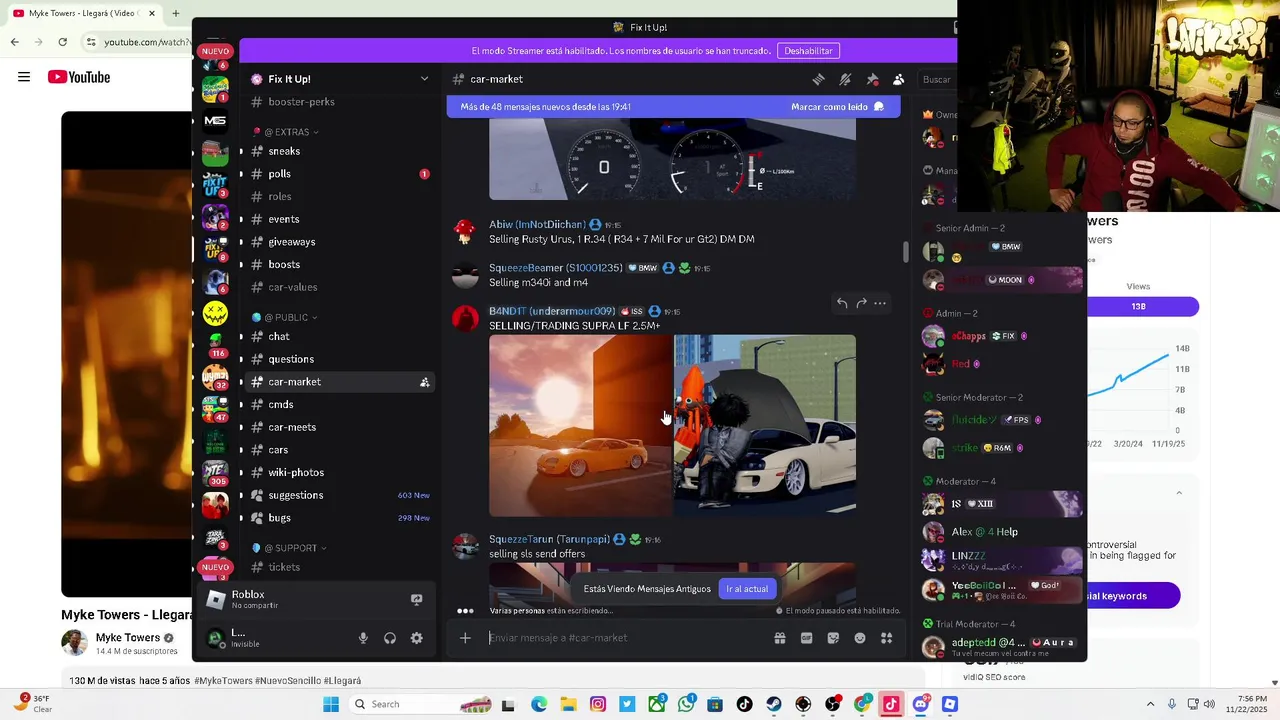Click Myke Towers channel name link
Image resolution: width=1280 pixels, height=720 pixels.
tap(128, 638)
